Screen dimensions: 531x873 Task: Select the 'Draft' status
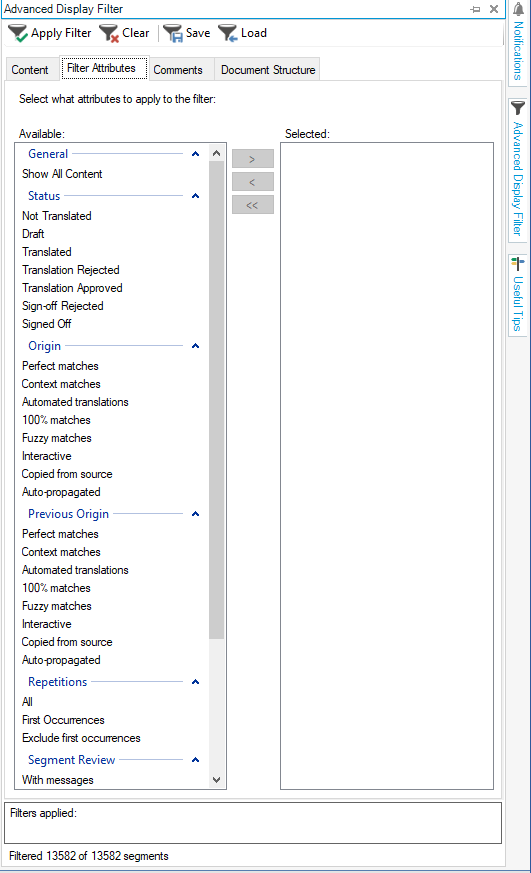33,234
